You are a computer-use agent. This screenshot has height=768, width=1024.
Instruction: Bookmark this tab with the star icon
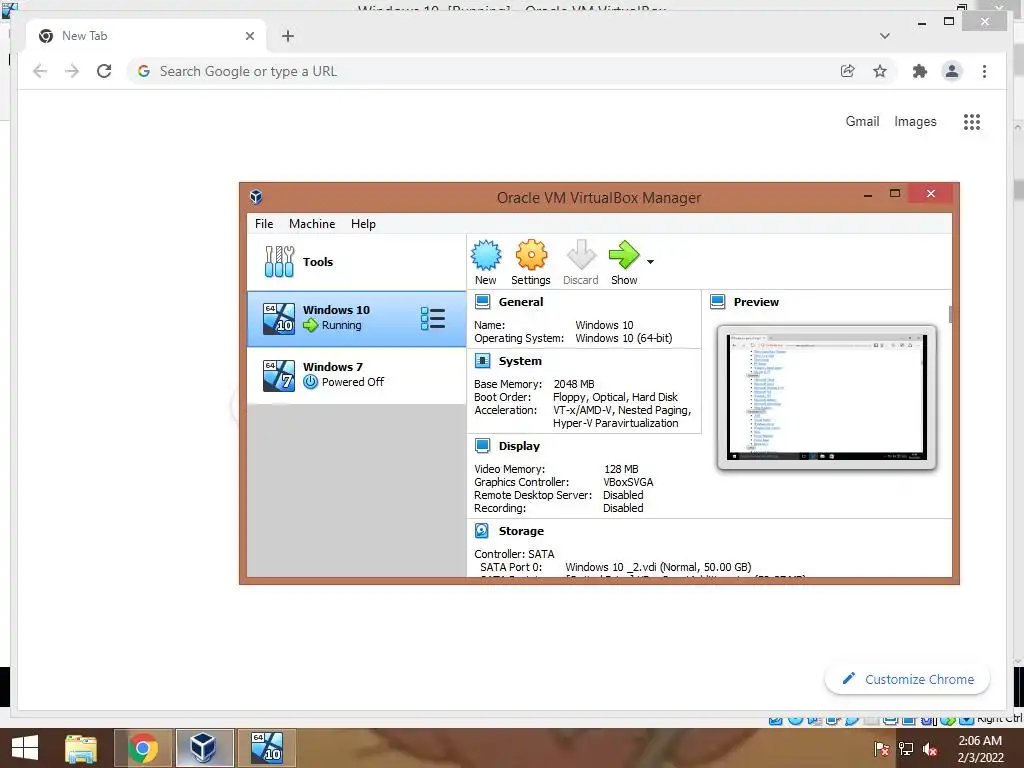(x=880, y=71)
